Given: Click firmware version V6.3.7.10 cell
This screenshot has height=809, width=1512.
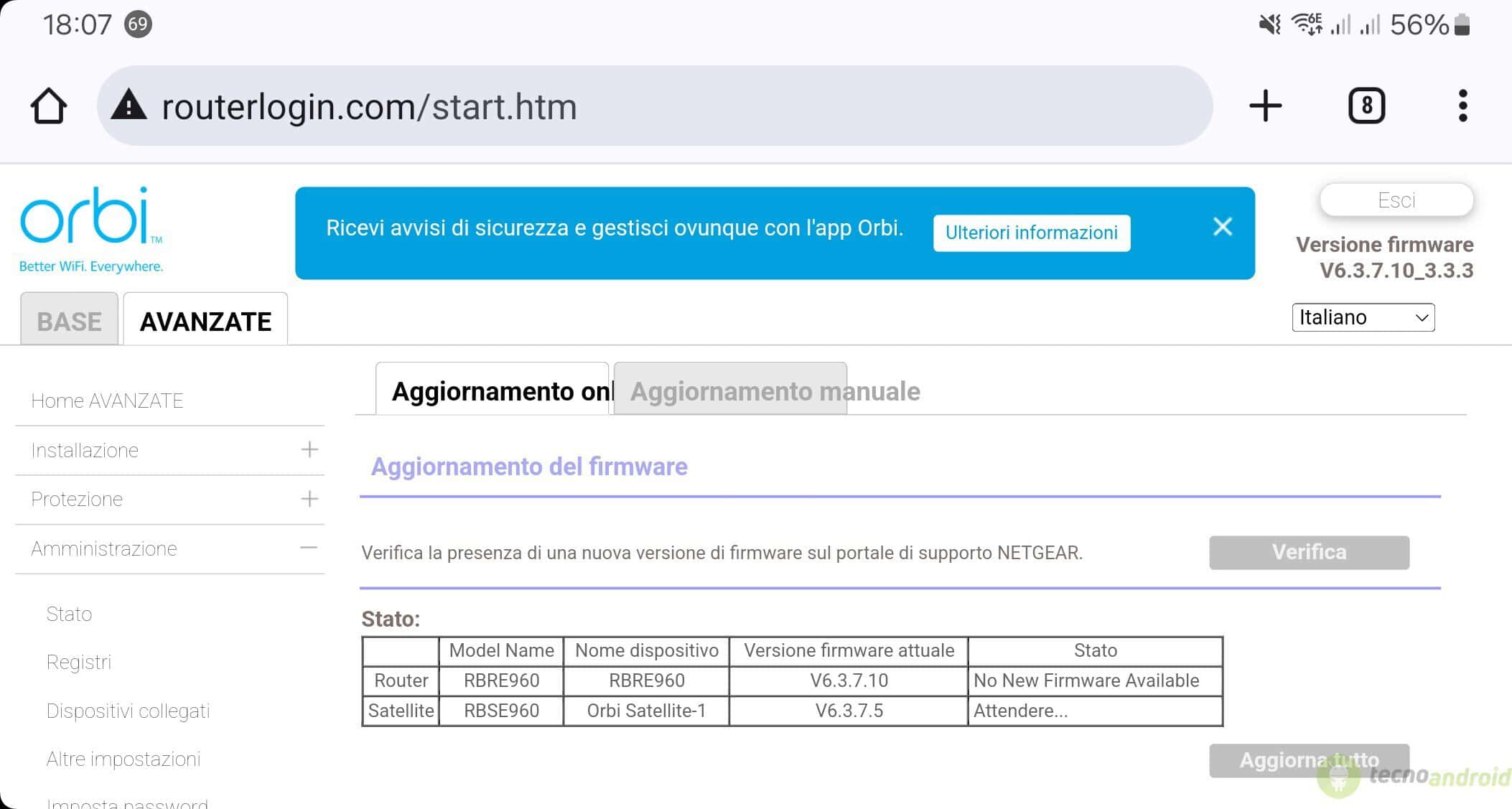Looking at the screenshot, I should (x=849, y=681).
